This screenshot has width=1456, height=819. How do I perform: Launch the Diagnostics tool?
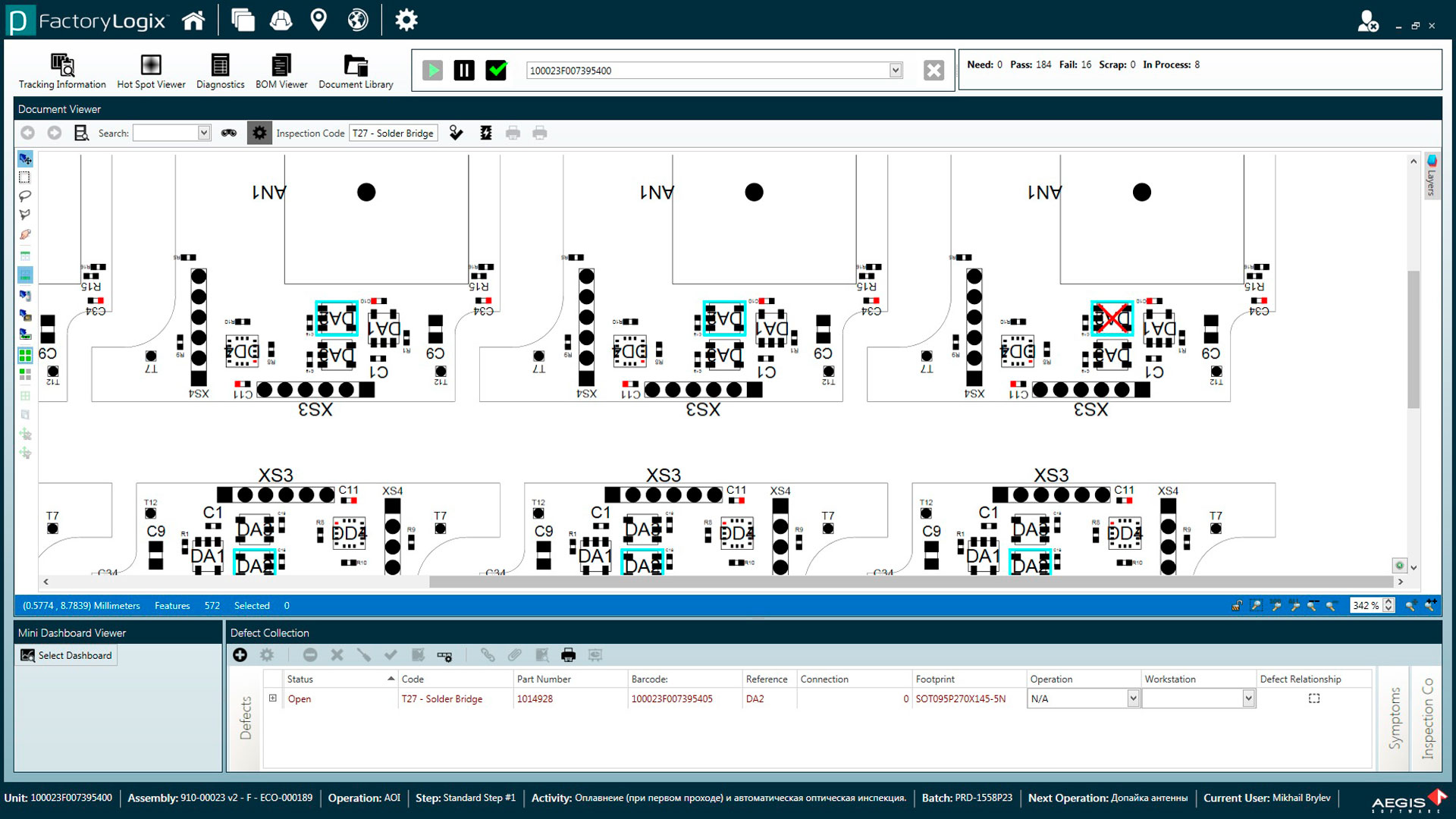(220, 71)
